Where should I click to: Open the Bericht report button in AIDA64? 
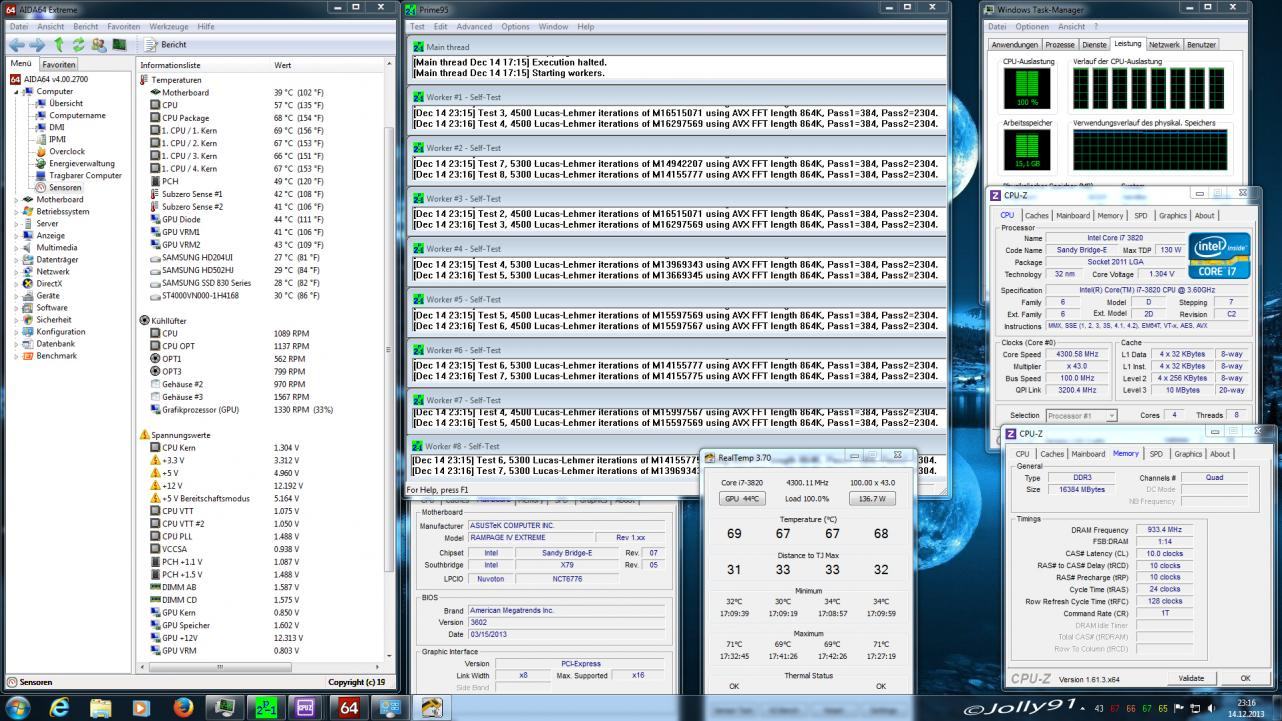point(166,45)
